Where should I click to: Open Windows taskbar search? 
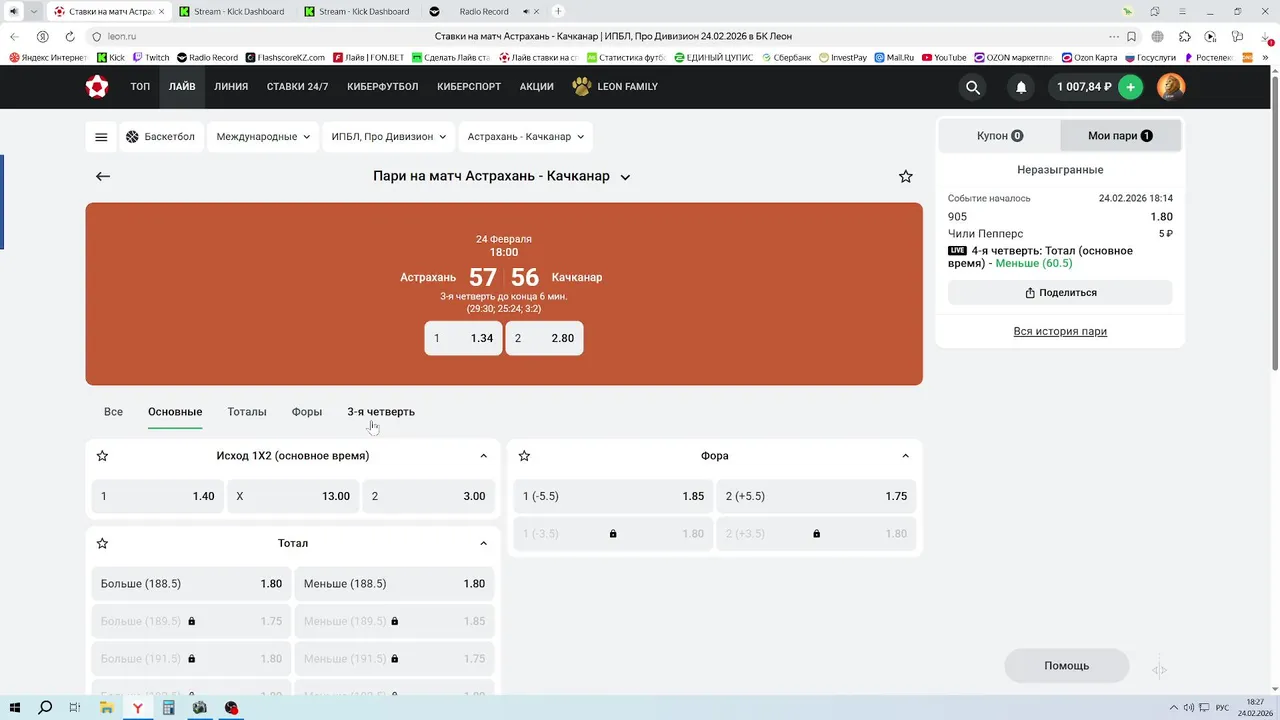pyautogui.click(x=45, y=708)
